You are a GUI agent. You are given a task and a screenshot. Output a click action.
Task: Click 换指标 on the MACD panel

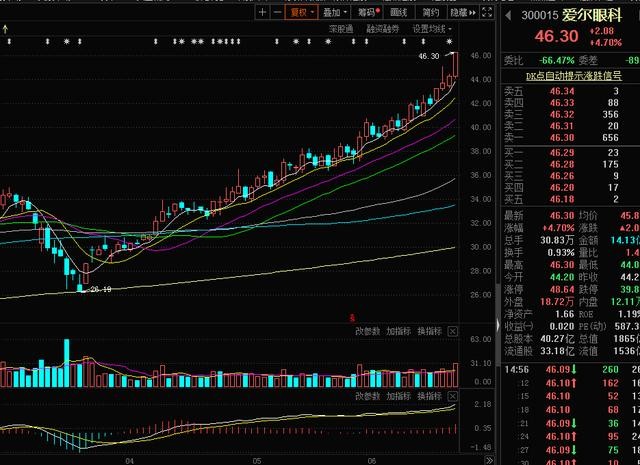429,396
